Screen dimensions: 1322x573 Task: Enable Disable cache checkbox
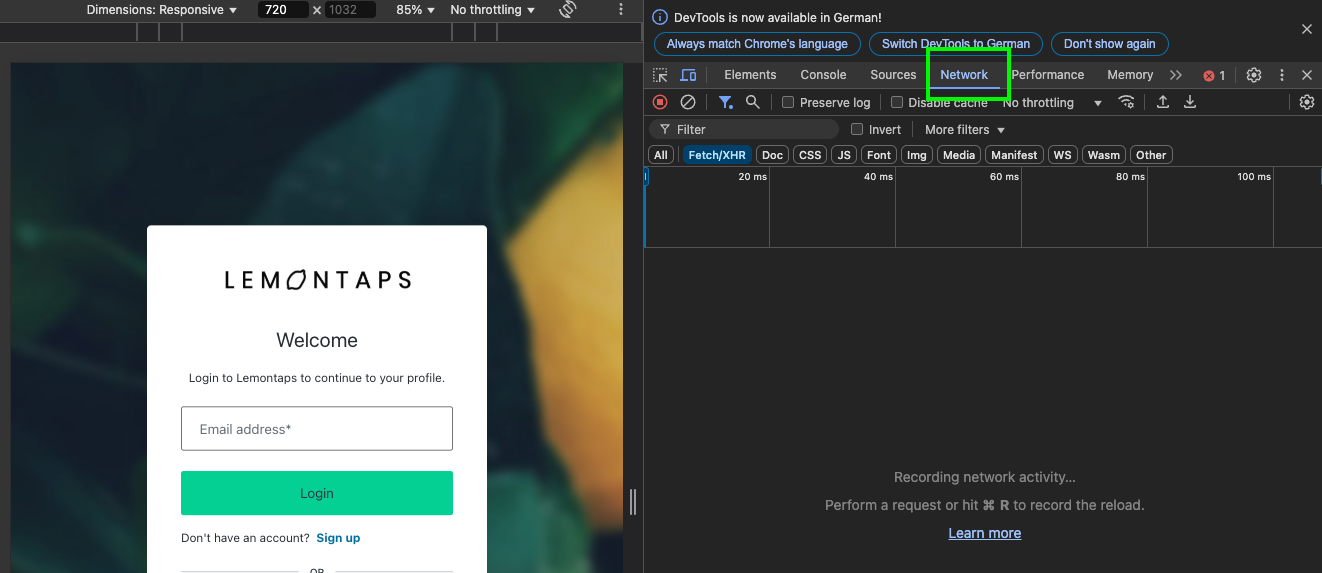click(897, 102)
